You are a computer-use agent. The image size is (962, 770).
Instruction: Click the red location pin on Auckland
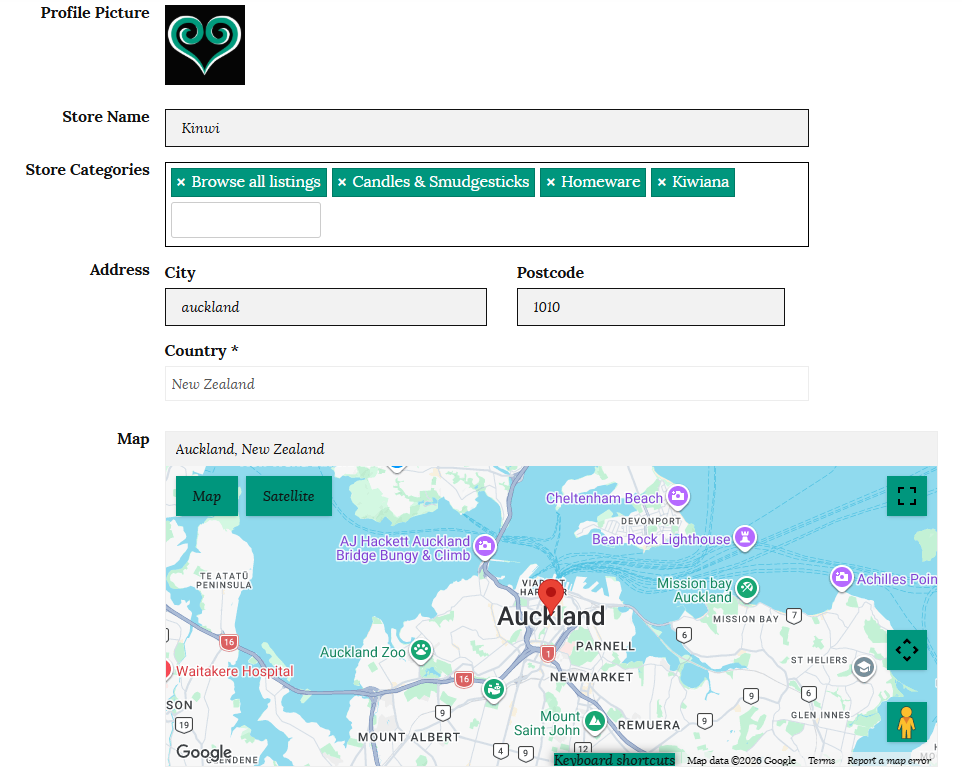click(551, 595)
